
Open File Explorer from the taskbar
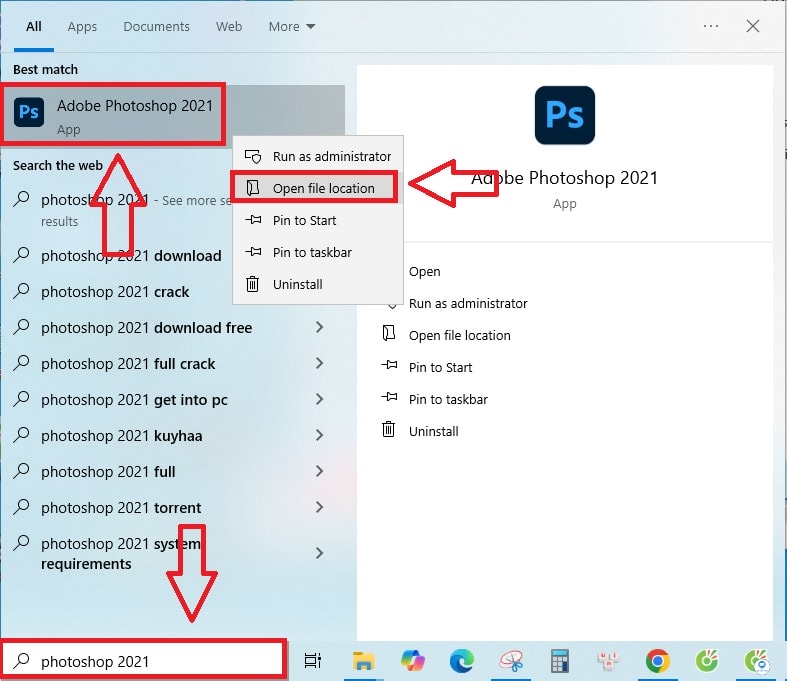click(x=363, y=661)
